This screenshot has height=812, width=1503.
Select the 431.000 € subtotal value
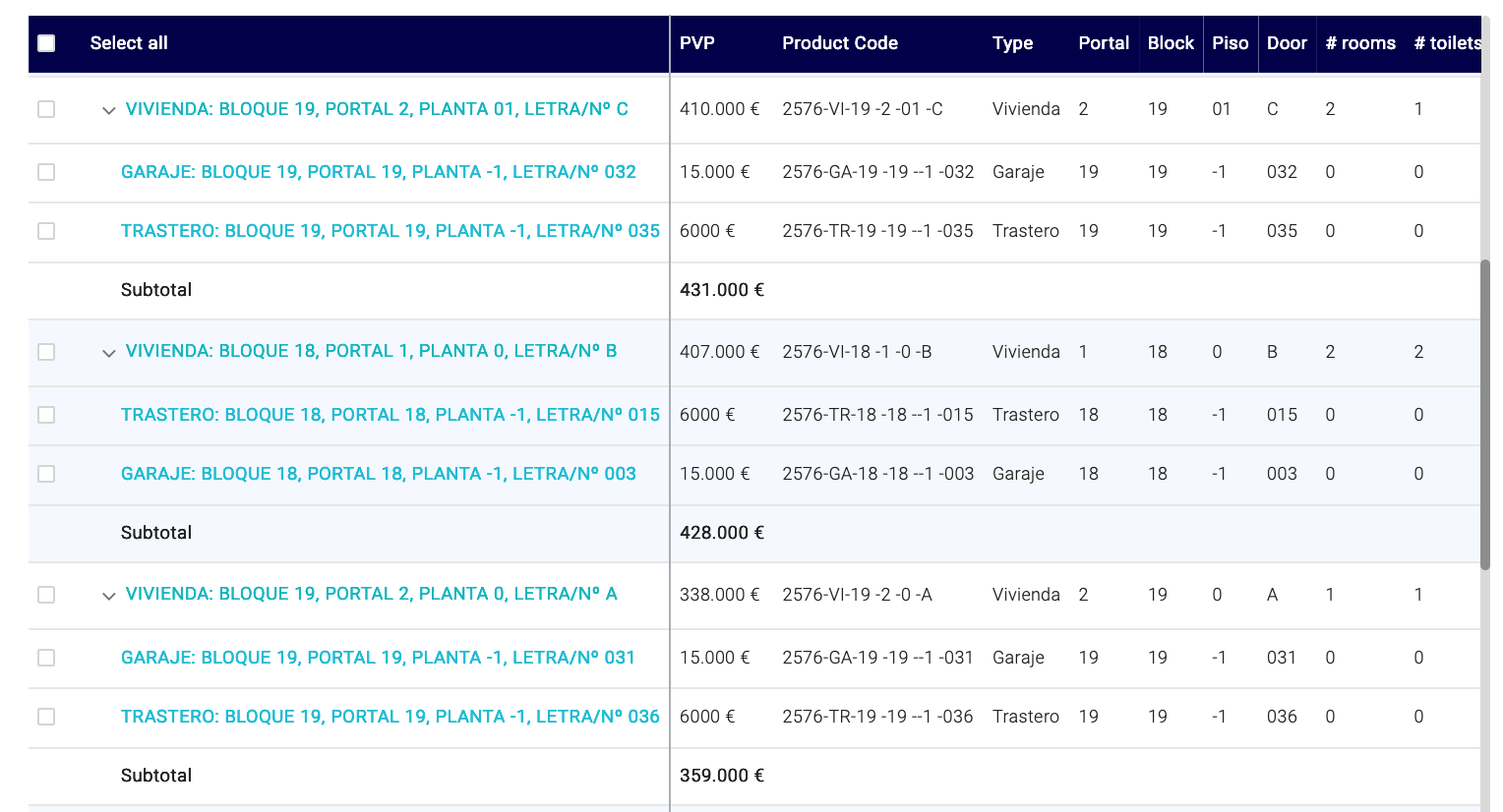coord(722,290)
